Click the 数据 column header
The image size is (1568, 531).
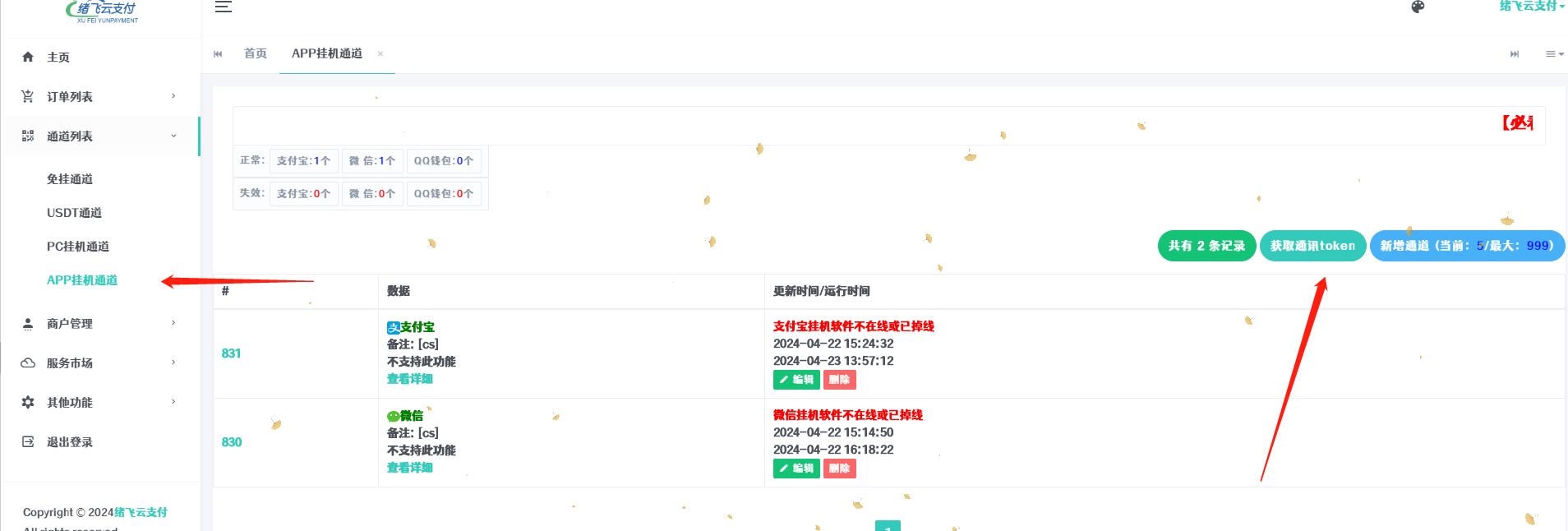[x=399, y=291]
